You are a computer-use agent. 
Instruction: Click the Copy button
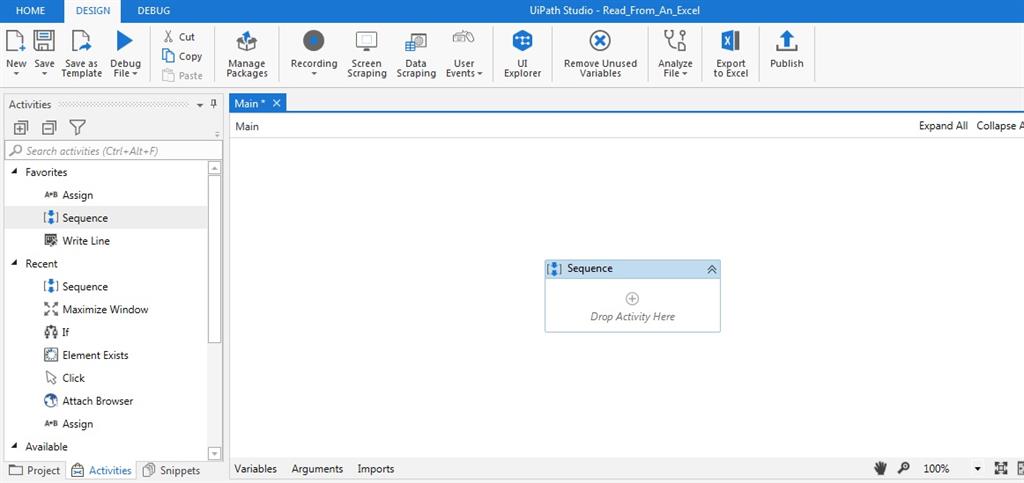click(182, 56)
